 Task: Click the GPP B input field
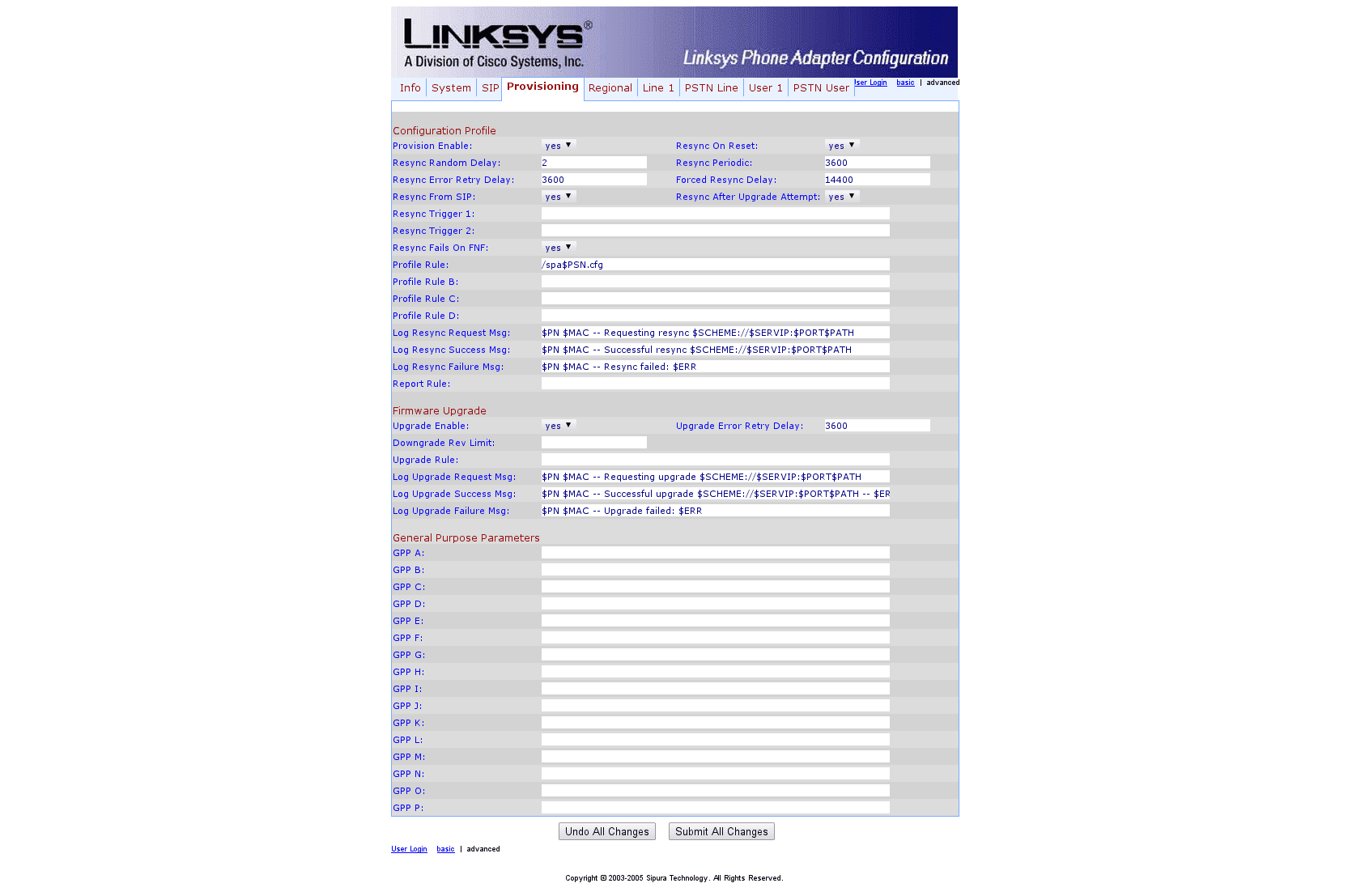716,570
